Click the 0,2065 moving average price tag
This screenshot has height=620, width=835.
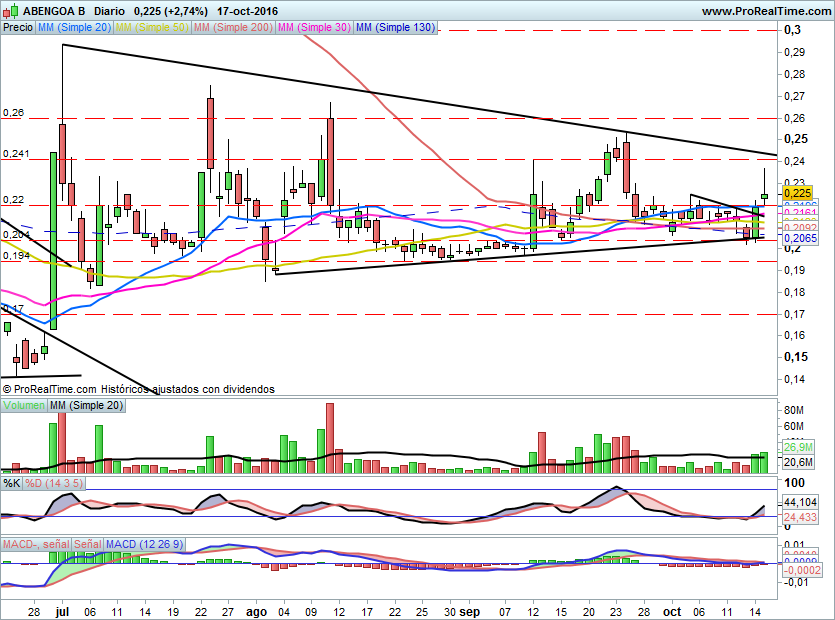pyautogui.click(x=800, y=238)
